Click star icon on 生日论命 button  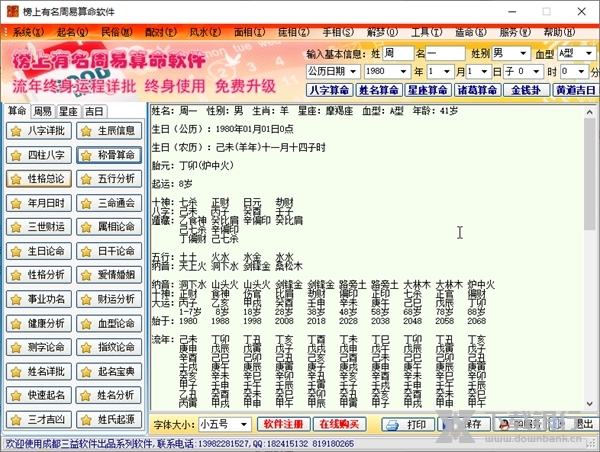(x=16, y=251)
